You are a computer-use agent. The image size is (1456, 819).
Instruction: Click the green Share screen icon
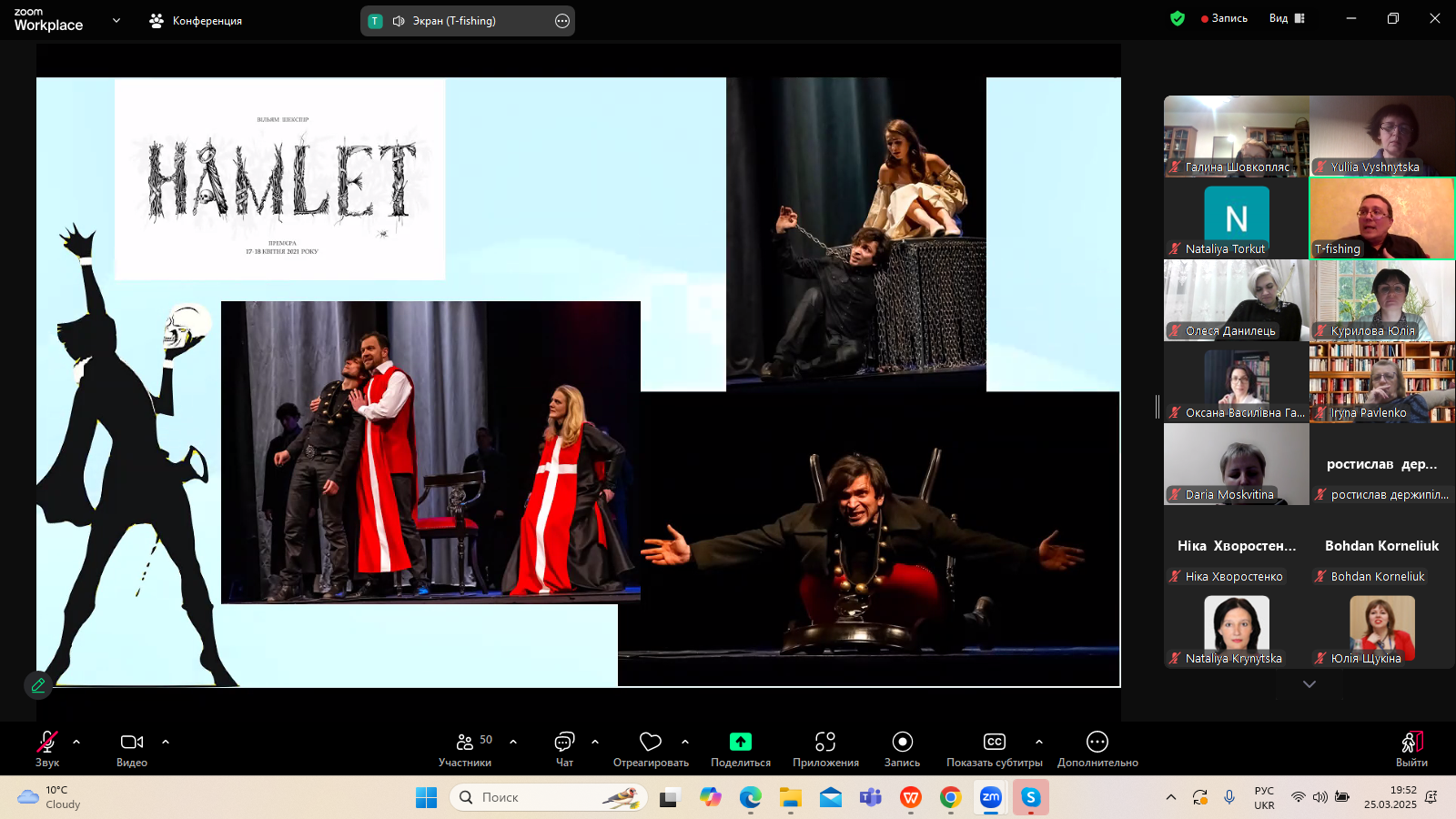(740, 742)
